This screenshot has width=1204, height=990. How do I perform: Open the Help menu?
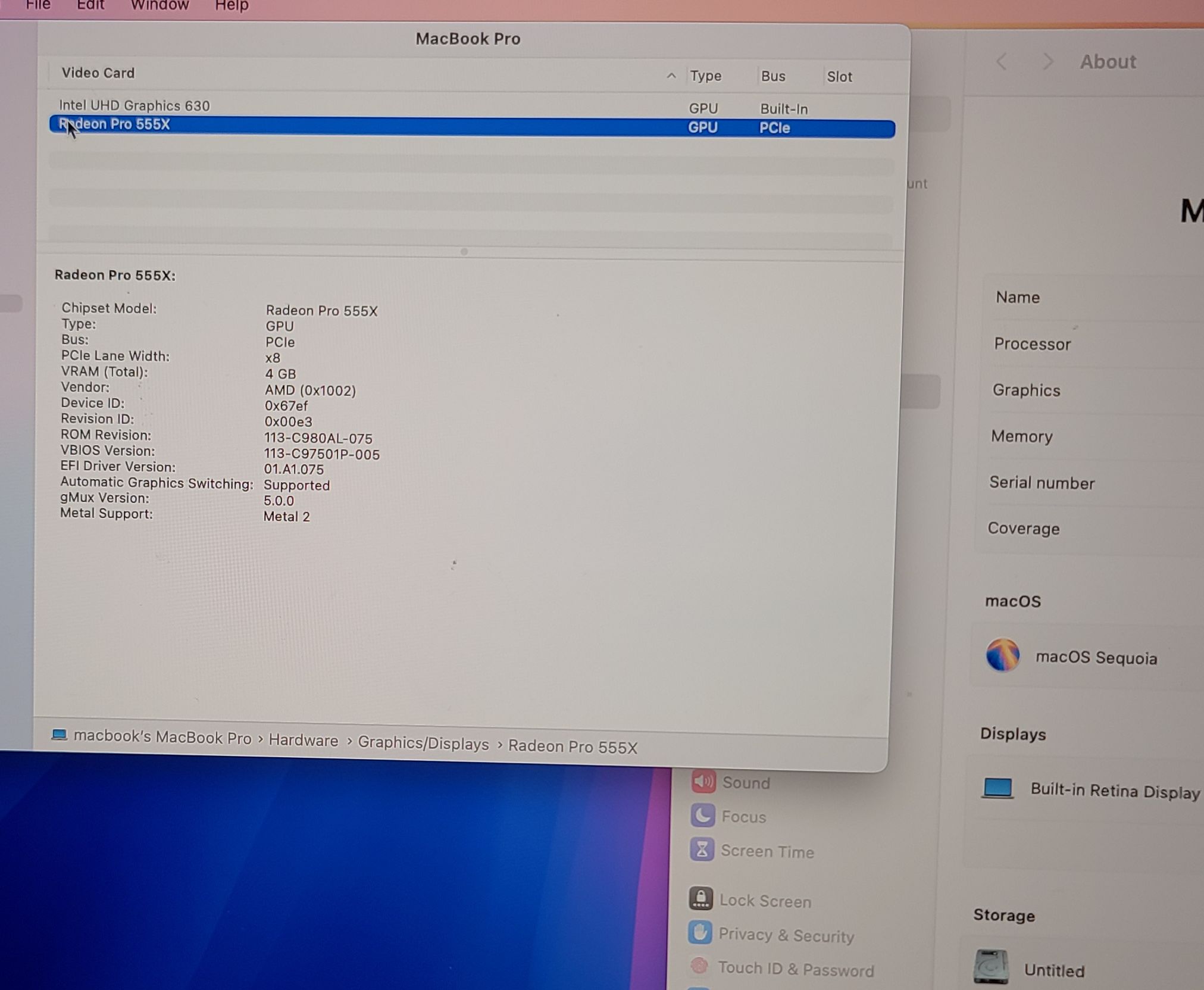pyautogui.click(x=232, y=5)
